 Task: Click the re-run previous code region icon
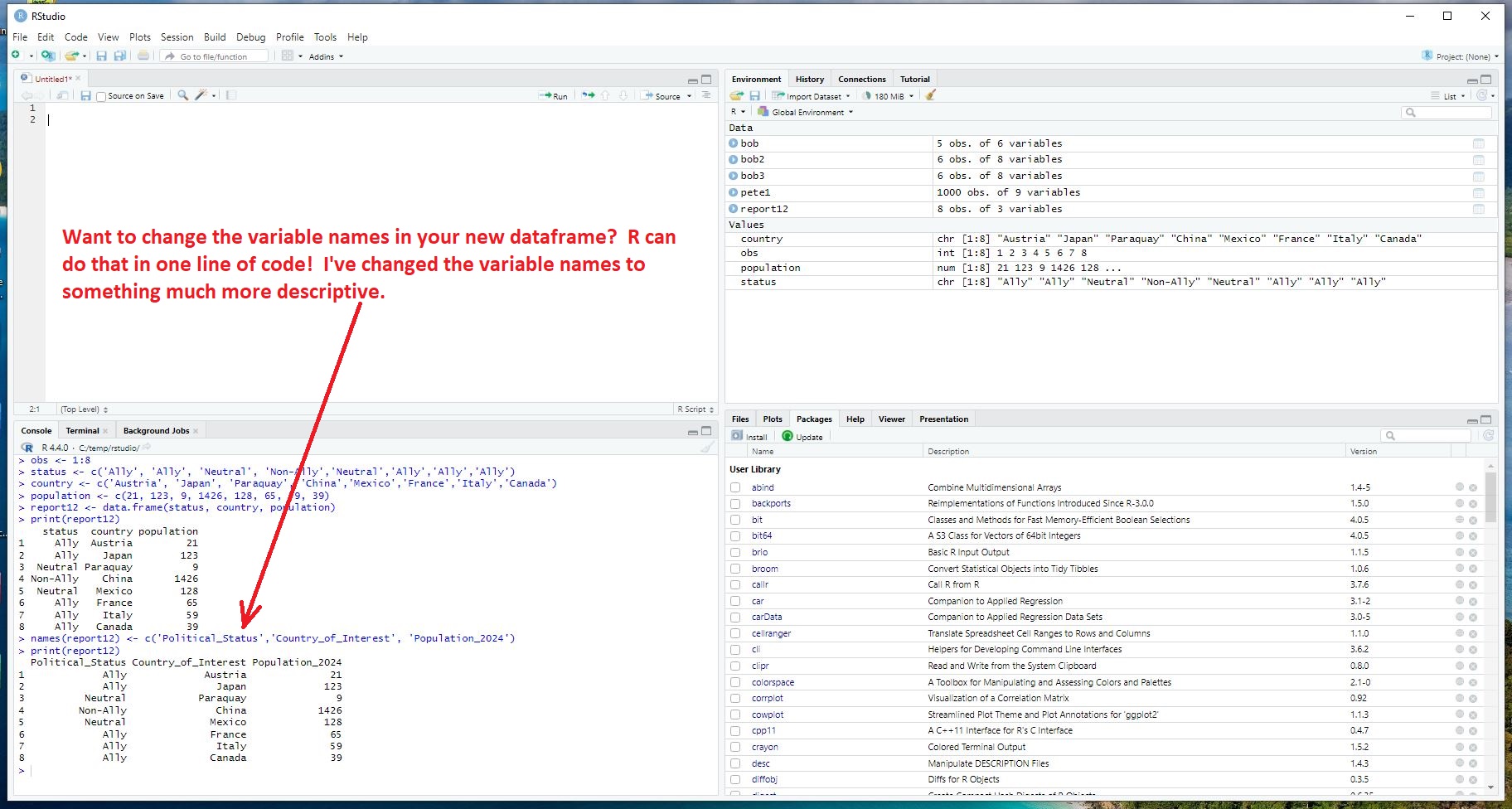(588, 95)
